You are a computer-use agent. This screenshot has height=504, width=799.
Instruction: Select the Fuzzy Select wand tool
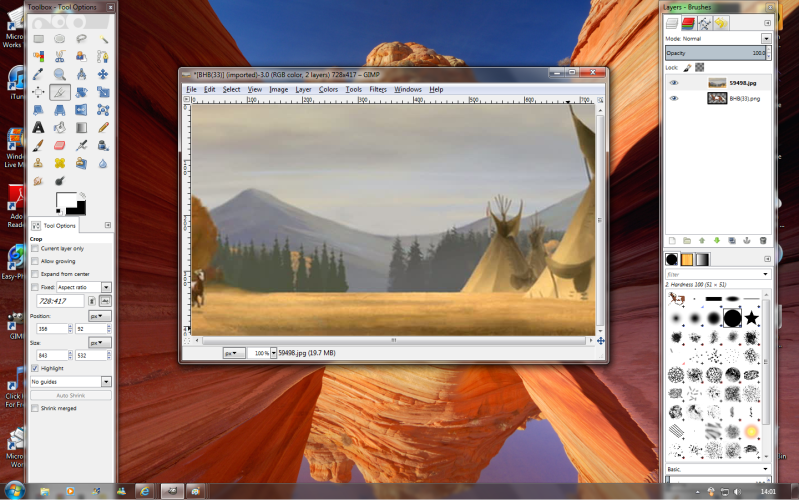pyautogui.click(x=103, y=39)
